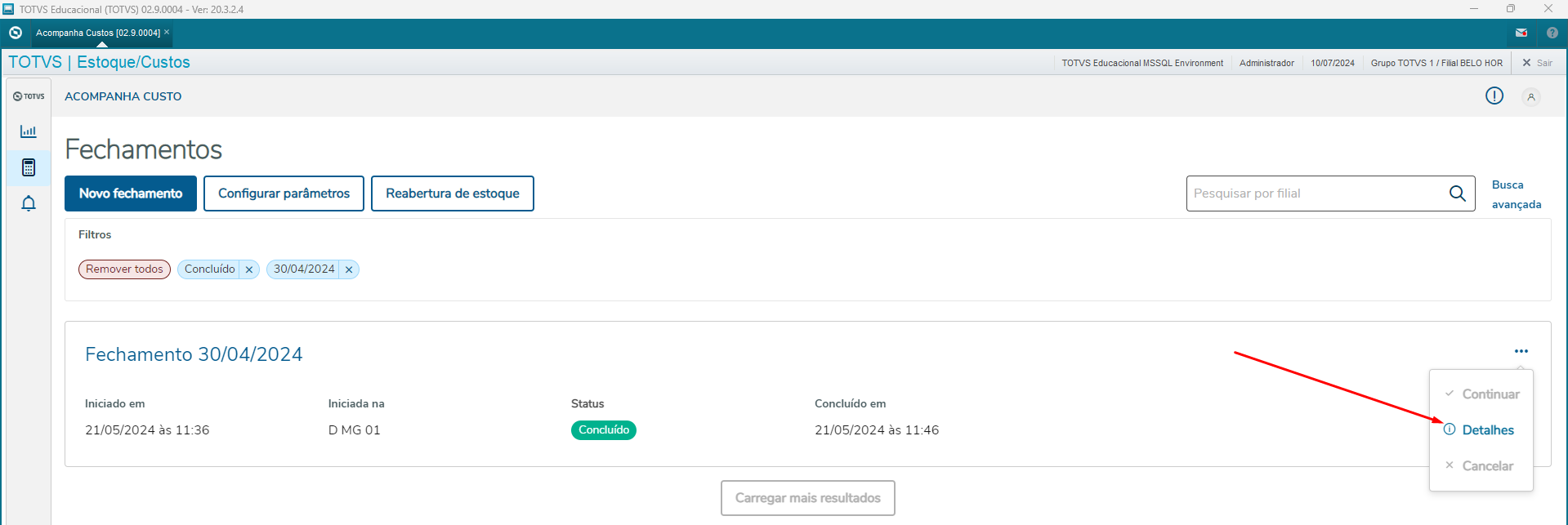This screenshot has width=1568, height=525.
Task: Click the circled exclamation info icon
Action: pos(1494,96)
